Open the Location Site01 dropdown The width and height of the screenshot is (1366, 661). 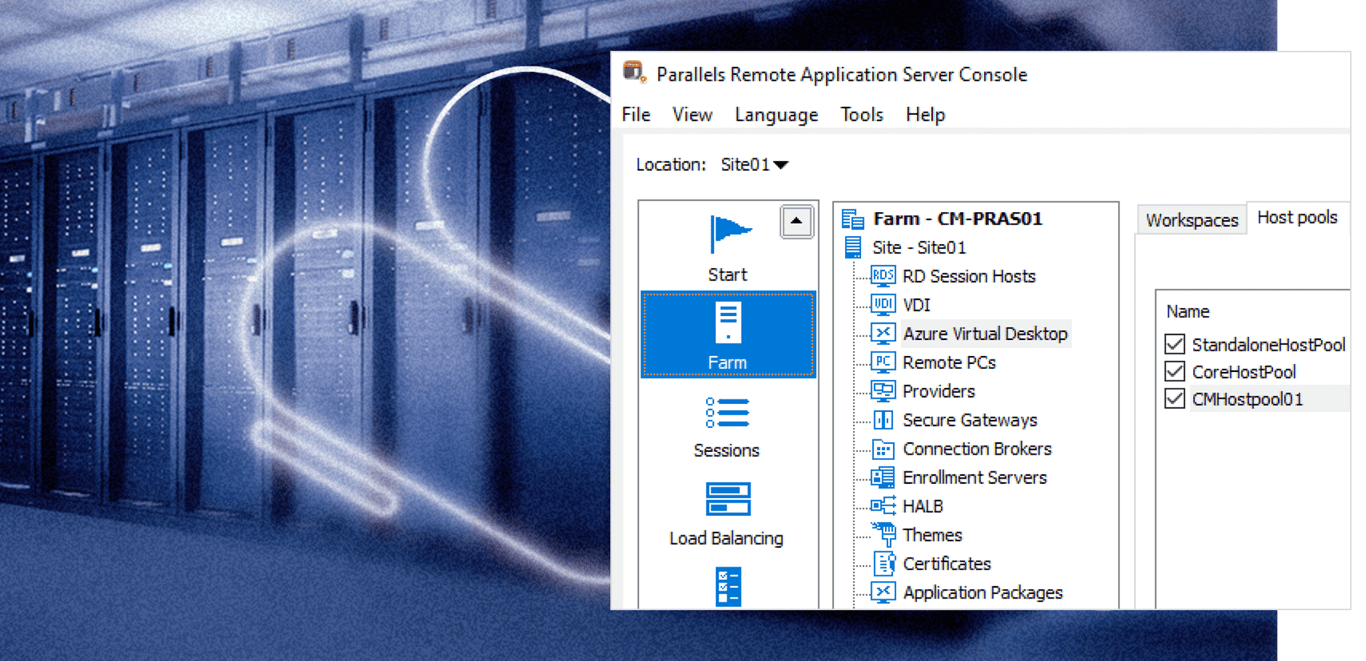tap(755, 165)
